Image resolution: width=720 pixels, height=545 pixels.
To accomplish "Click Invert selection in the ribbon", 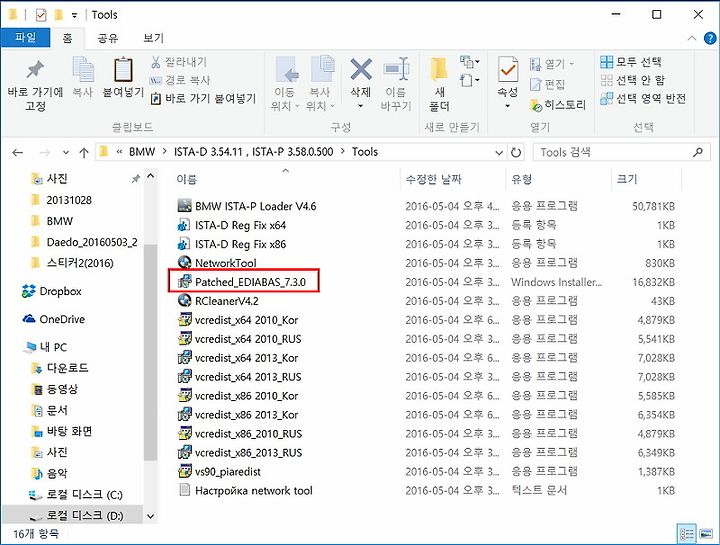I will coord(643,98).
